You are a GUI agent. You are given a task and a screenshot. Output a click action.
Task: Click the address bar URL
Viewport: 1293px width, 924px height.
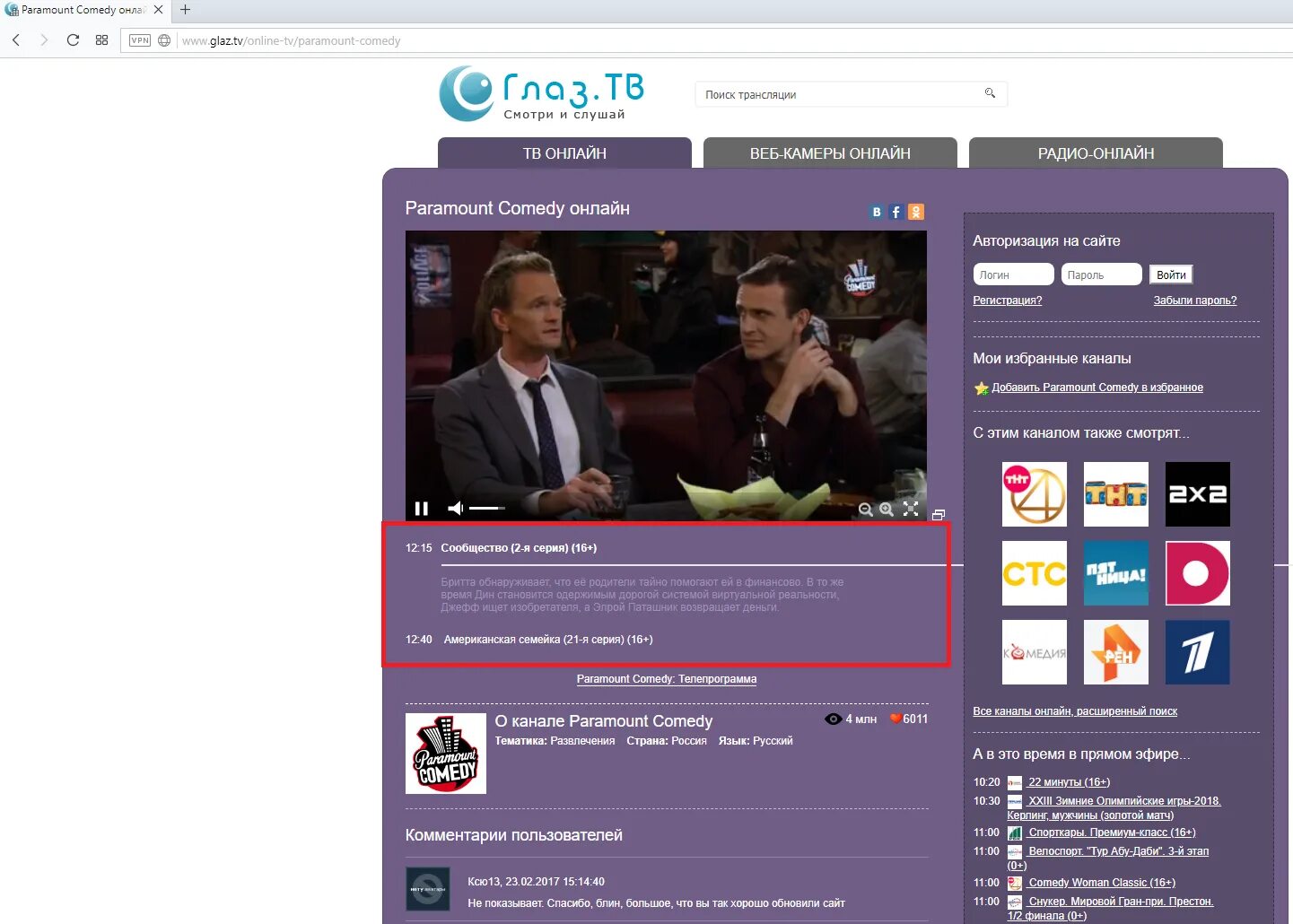point(291,41)
